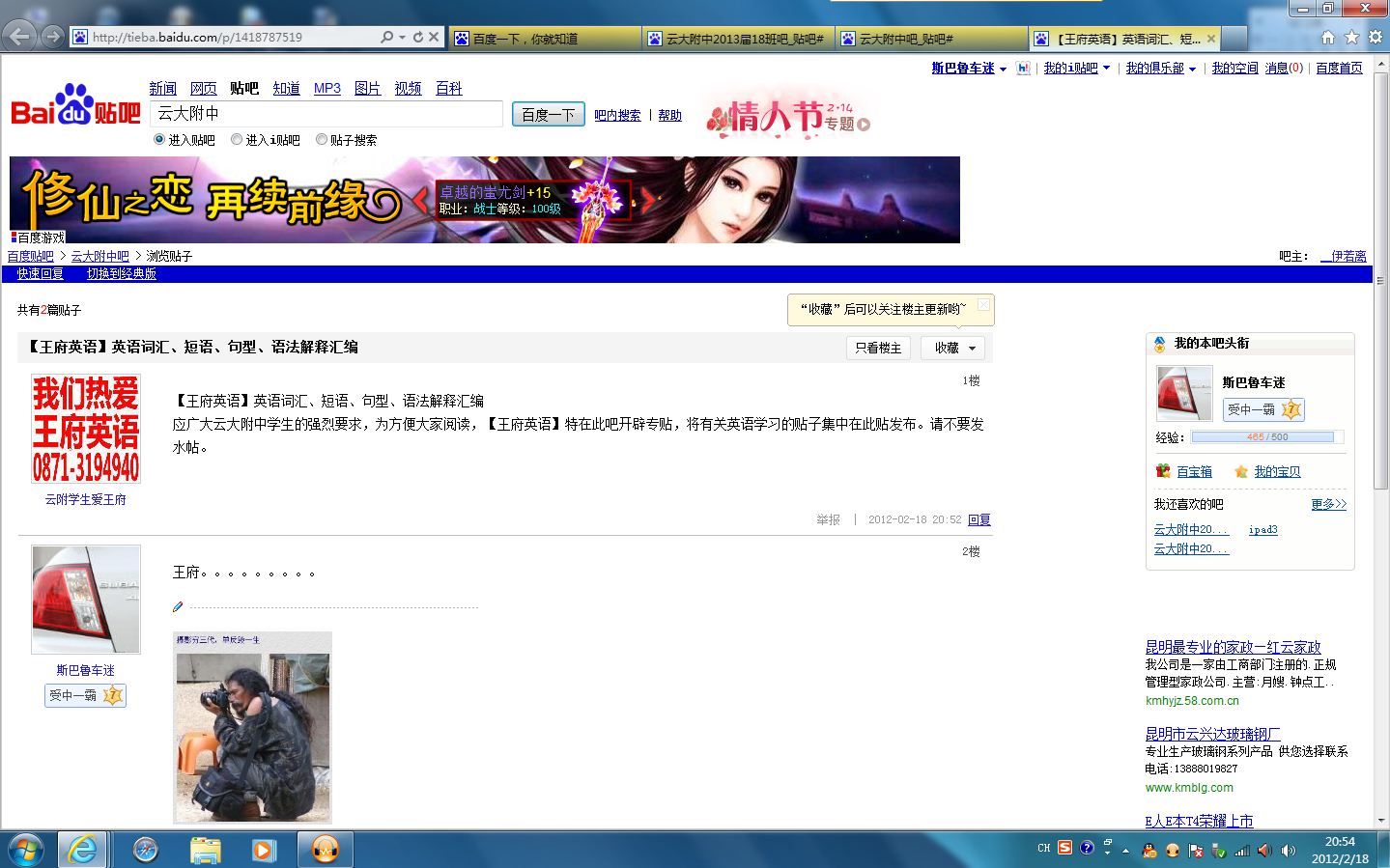Click the Hi icon beside the username
Image resolution: width=1390 pixels, height=868 pixels.
pos(1023,69)
